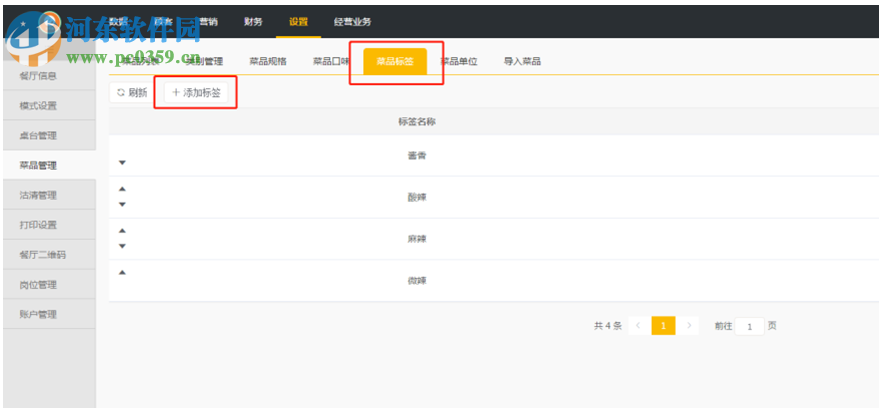
Task: Open 账户管理 in the sidebar
Action: 49,314
